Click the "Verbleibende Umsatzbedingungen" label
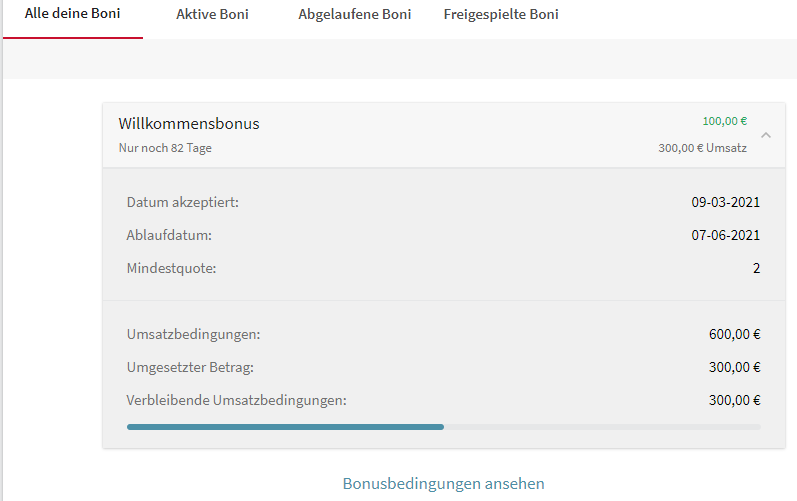The height and width of the screenshot is (501, 797). [237, 401]
